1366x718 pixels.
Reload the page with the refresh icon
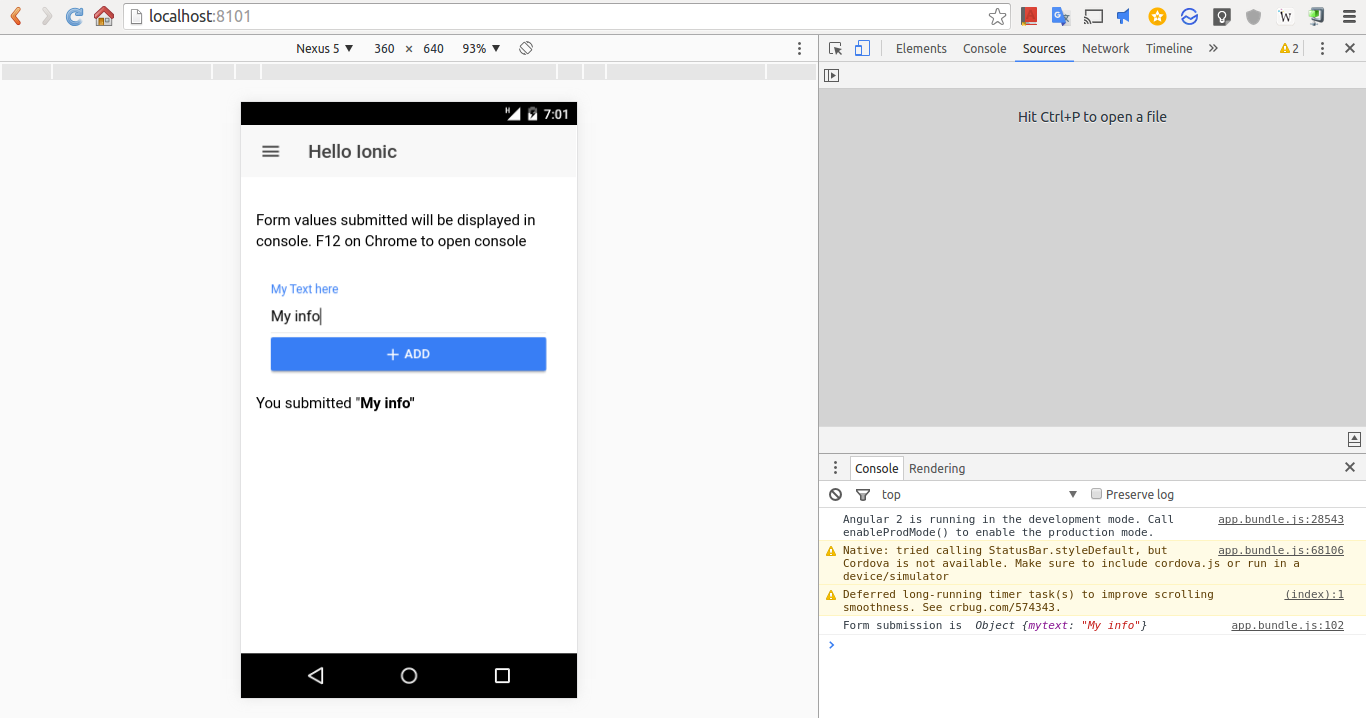click(x=74, y=16)
